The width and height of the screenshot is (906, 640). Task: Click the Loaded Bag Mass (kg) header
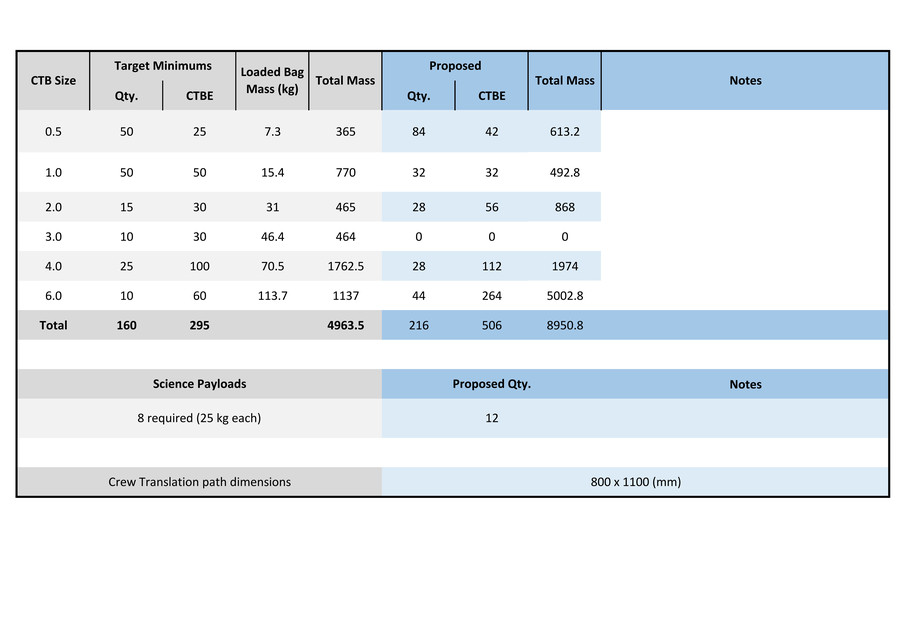tap(272, 80)
